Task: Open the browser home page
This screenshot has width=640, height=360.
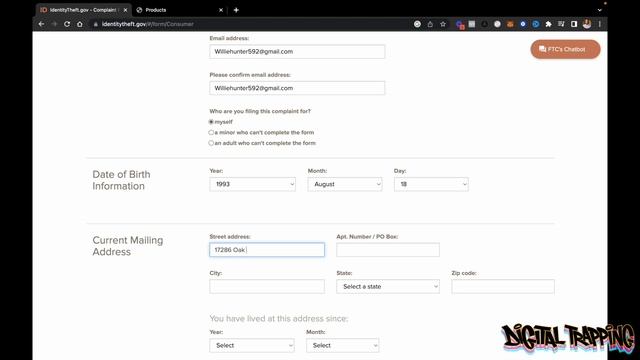Action: [x=80, y=24]
